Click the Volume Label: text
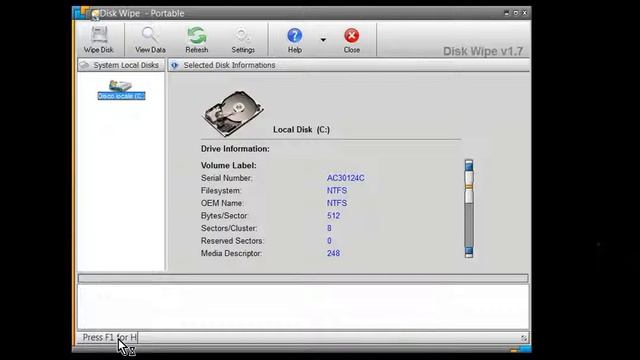This screenshot has height=360, width=640. coord(229,166)
